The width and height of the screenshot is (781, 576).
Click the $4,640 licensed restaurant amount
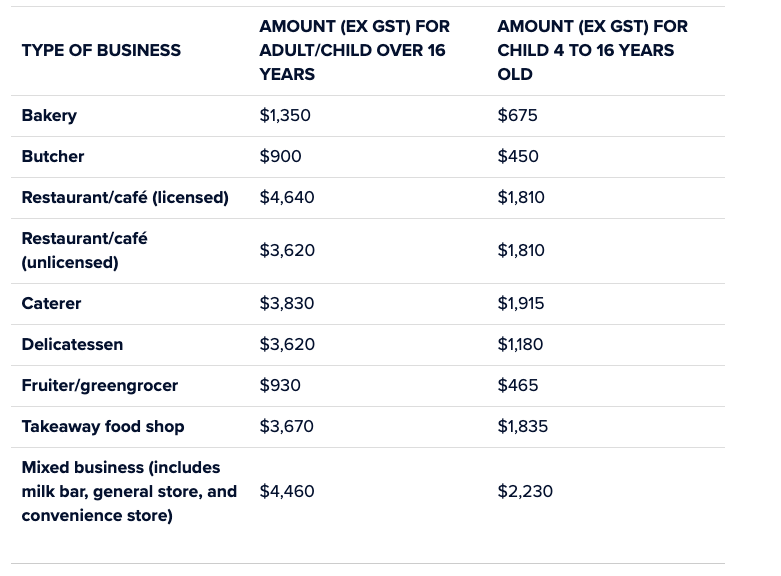click(287, 197)
